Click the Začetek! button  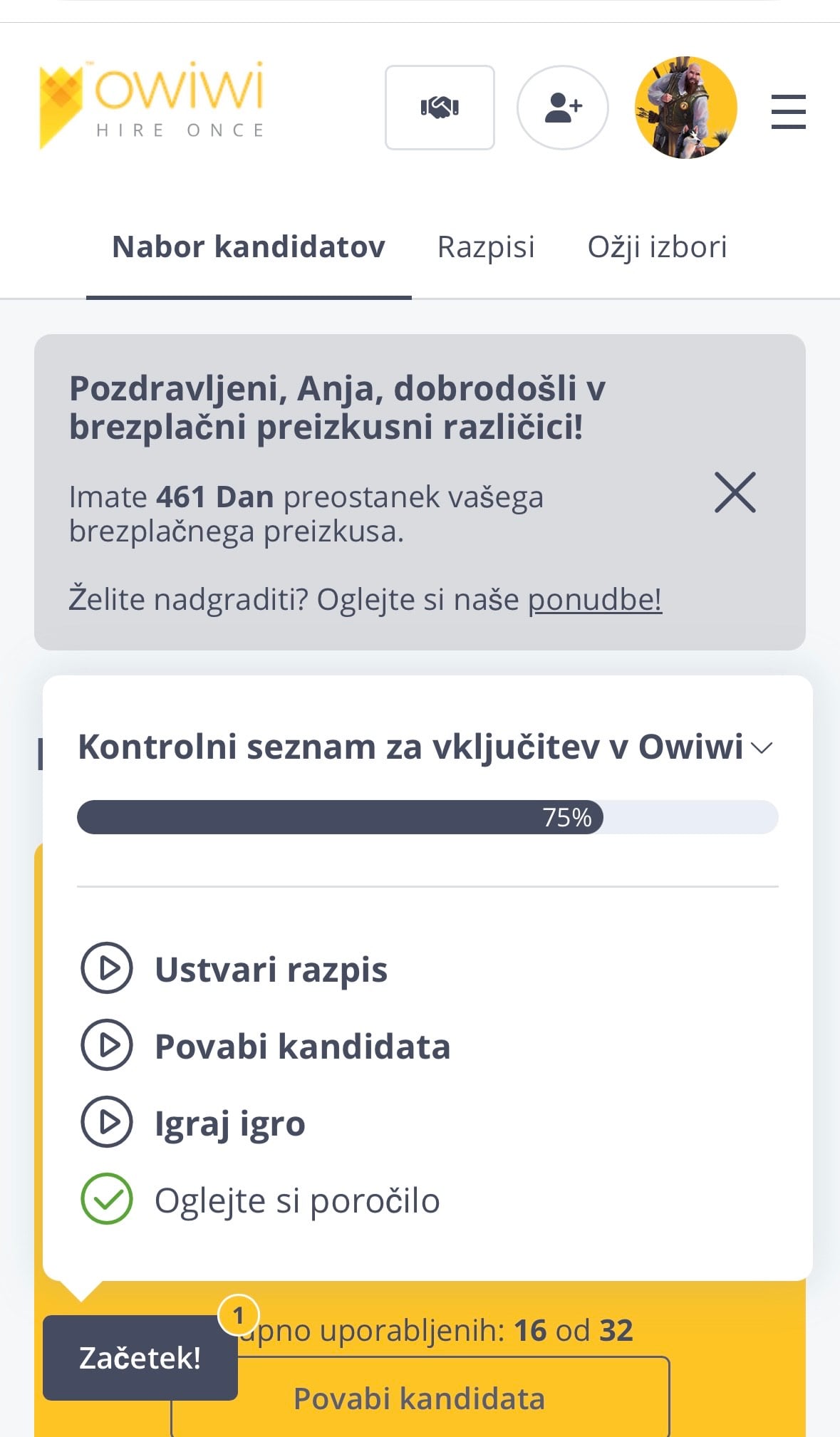[140, 1358]
